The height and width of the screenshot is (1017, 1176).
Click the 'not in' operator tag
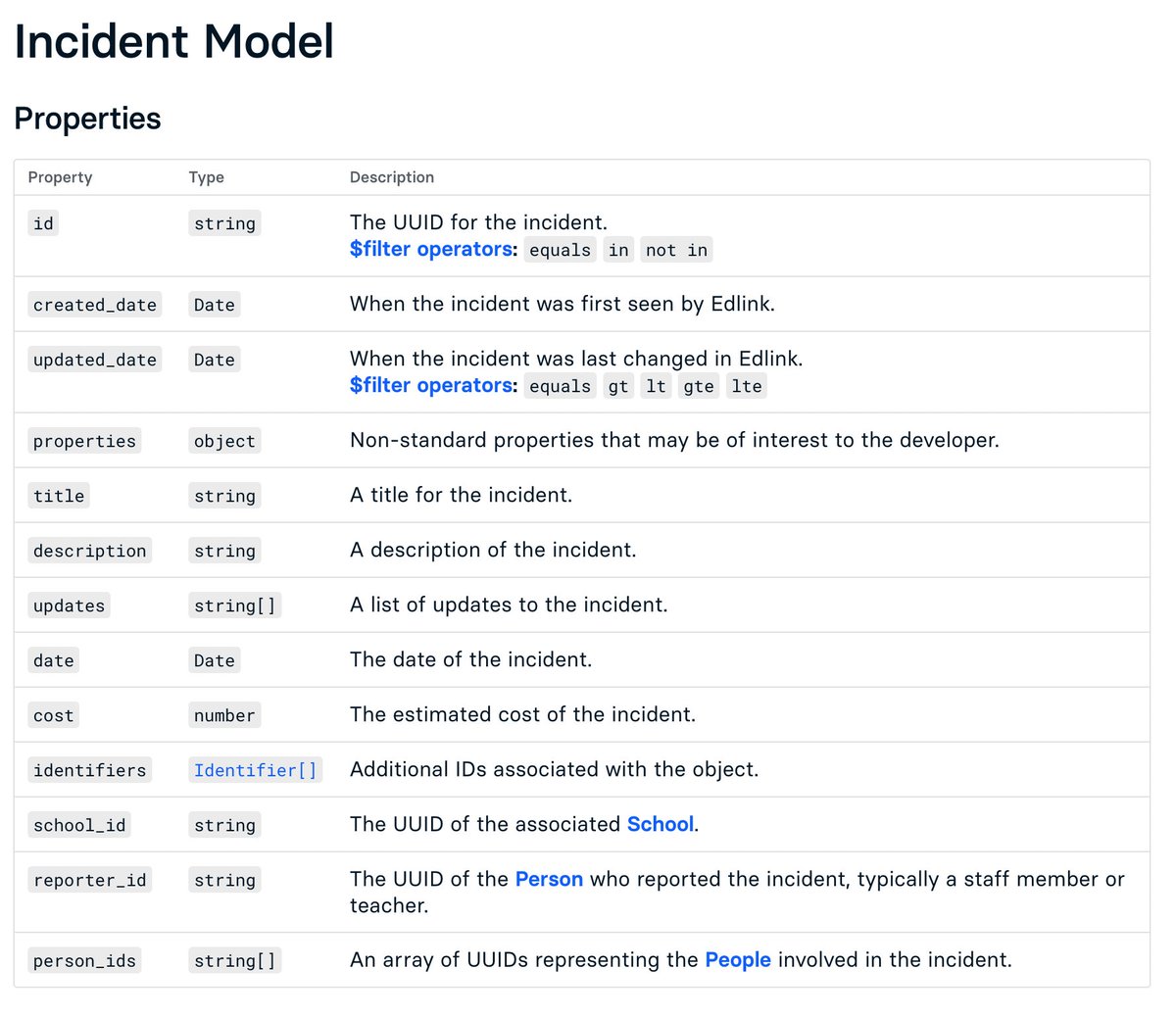[x=676, y=250]
